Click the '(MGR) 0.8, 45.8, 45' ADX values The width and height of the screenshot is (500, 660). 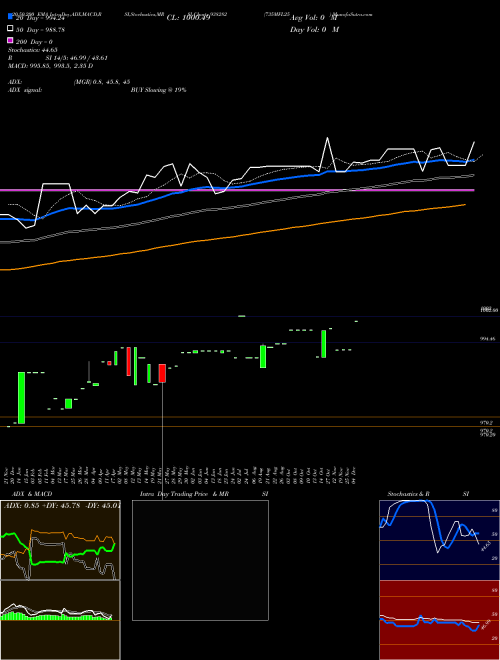pos(102,82)
